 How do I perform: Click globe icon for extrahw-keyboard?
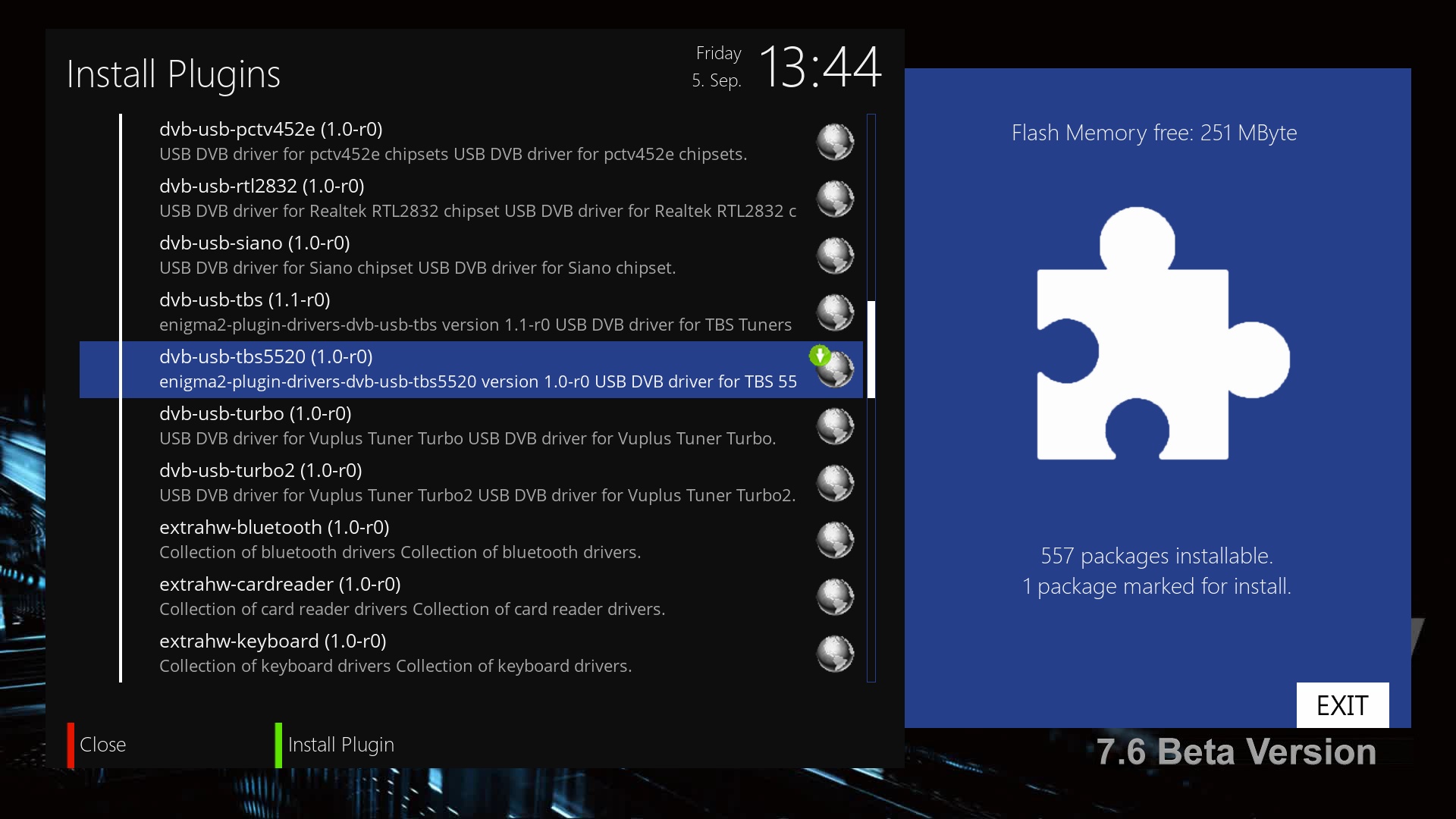[x=835, y=654]
